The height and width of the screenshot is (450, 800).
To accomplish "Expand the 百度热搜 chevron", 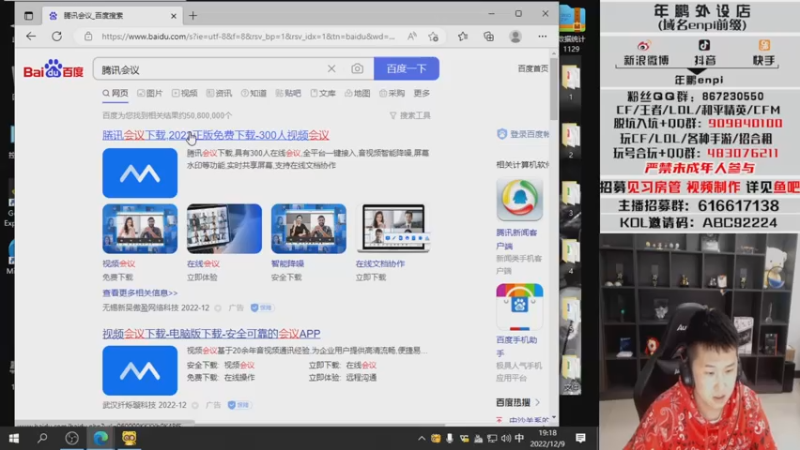I will coord(538,403).
